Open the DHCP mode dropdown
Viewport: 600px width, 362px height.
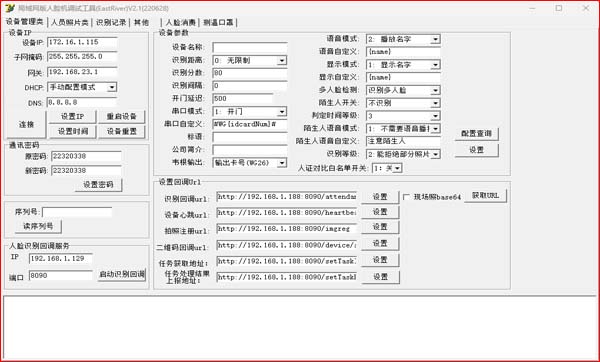click(x=112, y=87)
